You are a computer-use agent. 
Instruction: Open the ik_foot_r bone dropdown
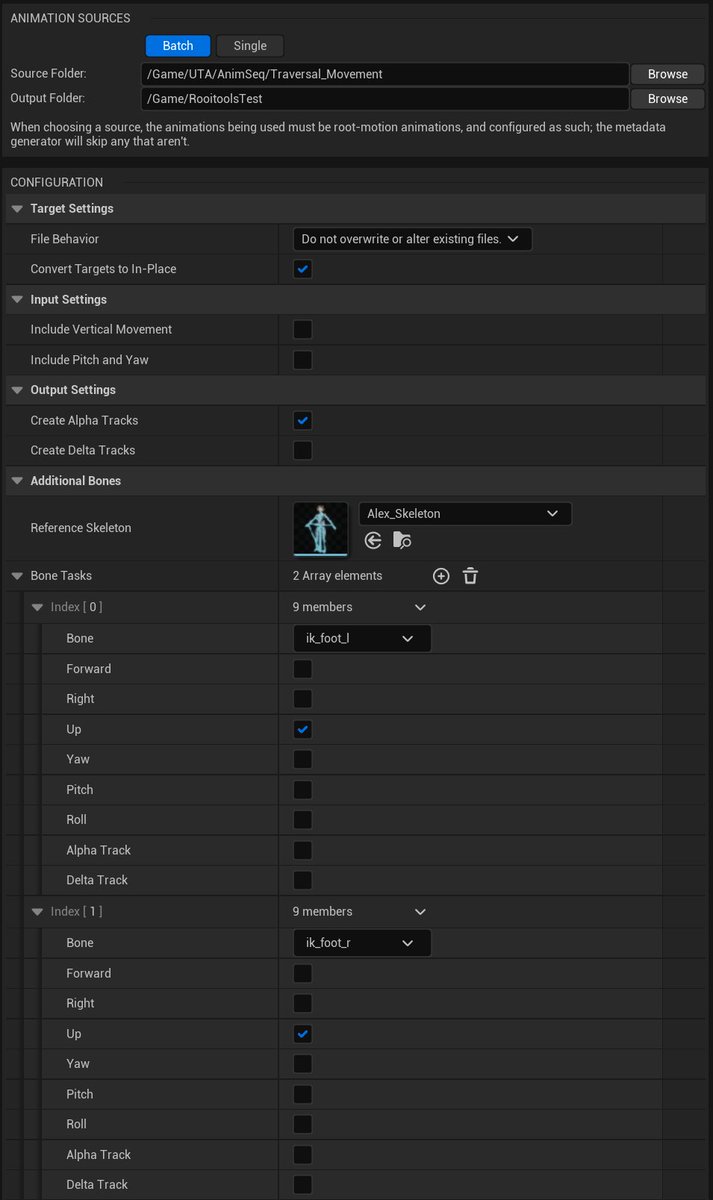pyautogui.click(x=362, y=943)
